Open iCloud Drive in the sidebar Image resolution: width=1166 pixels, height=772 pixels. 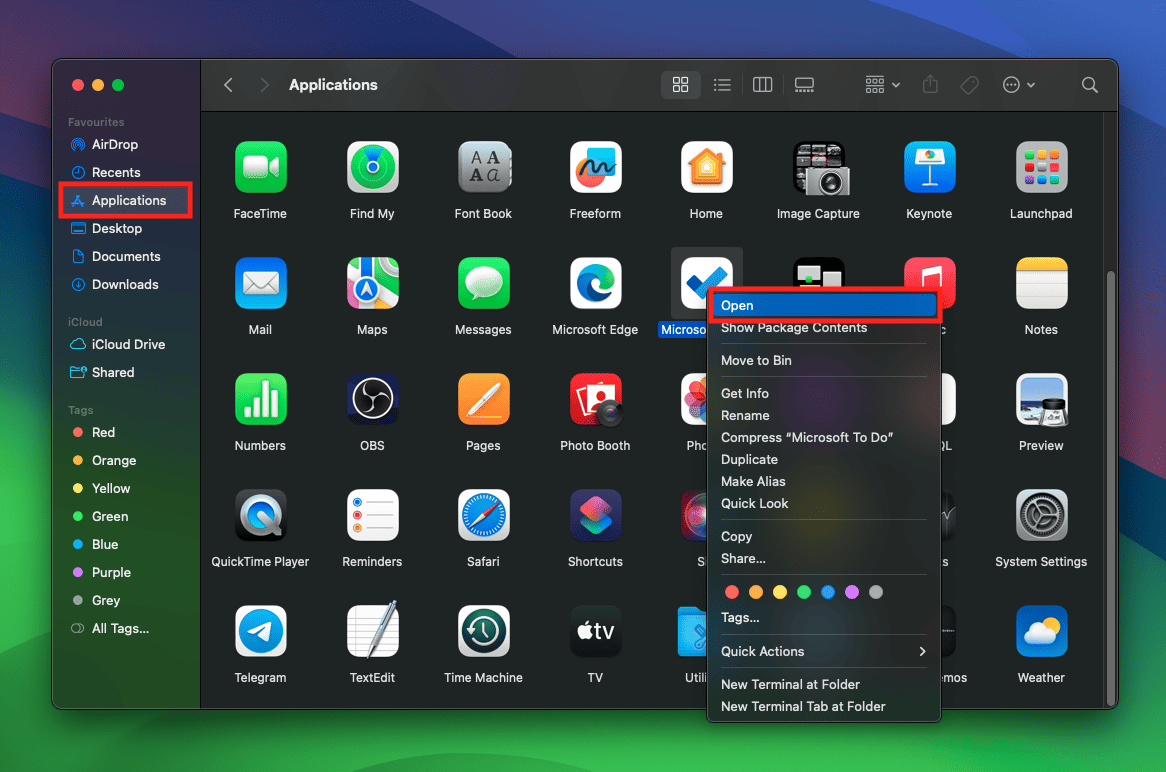(x=125, y=344)
